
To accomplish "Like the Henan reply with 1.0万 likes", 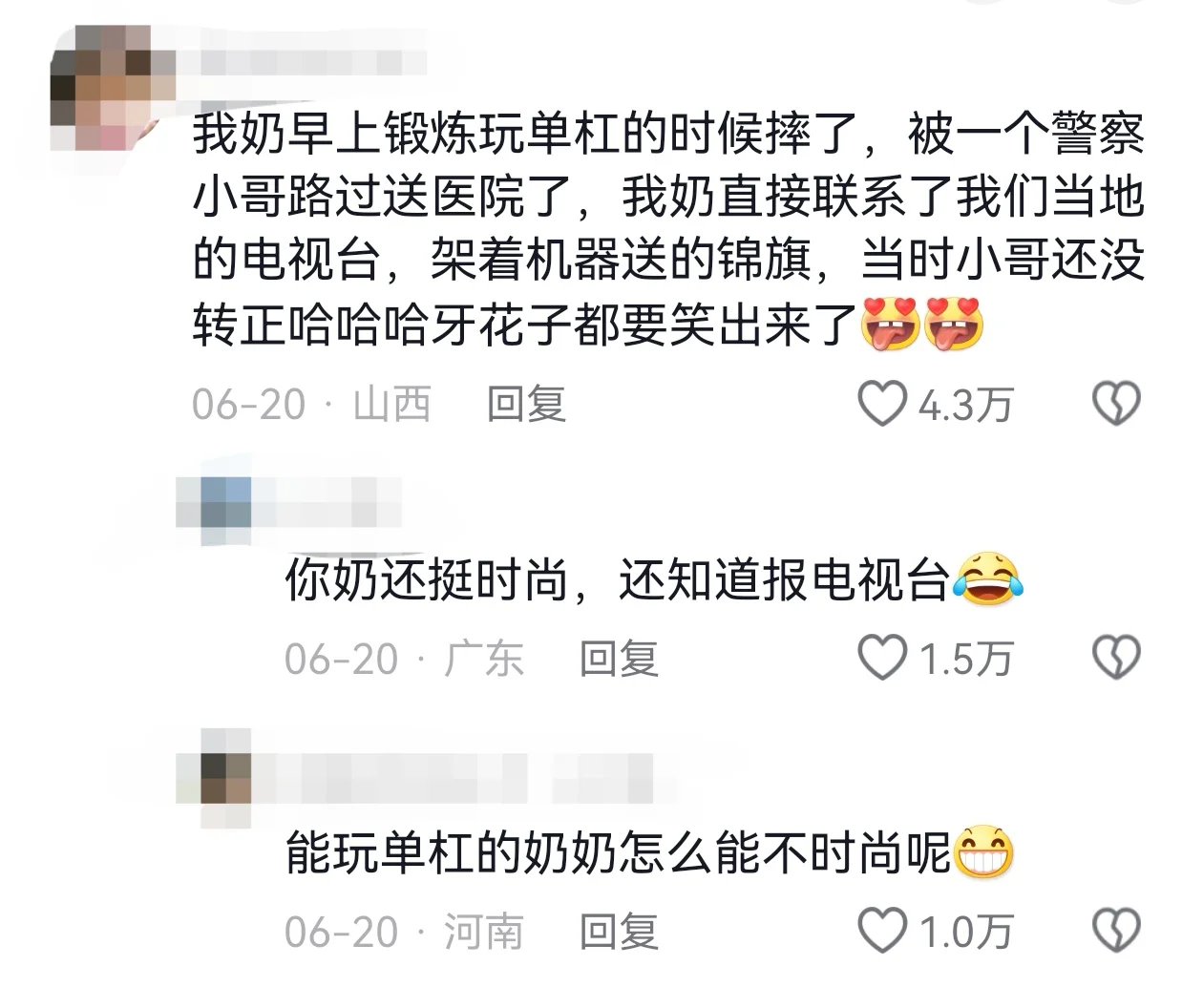I will (882, 931).
